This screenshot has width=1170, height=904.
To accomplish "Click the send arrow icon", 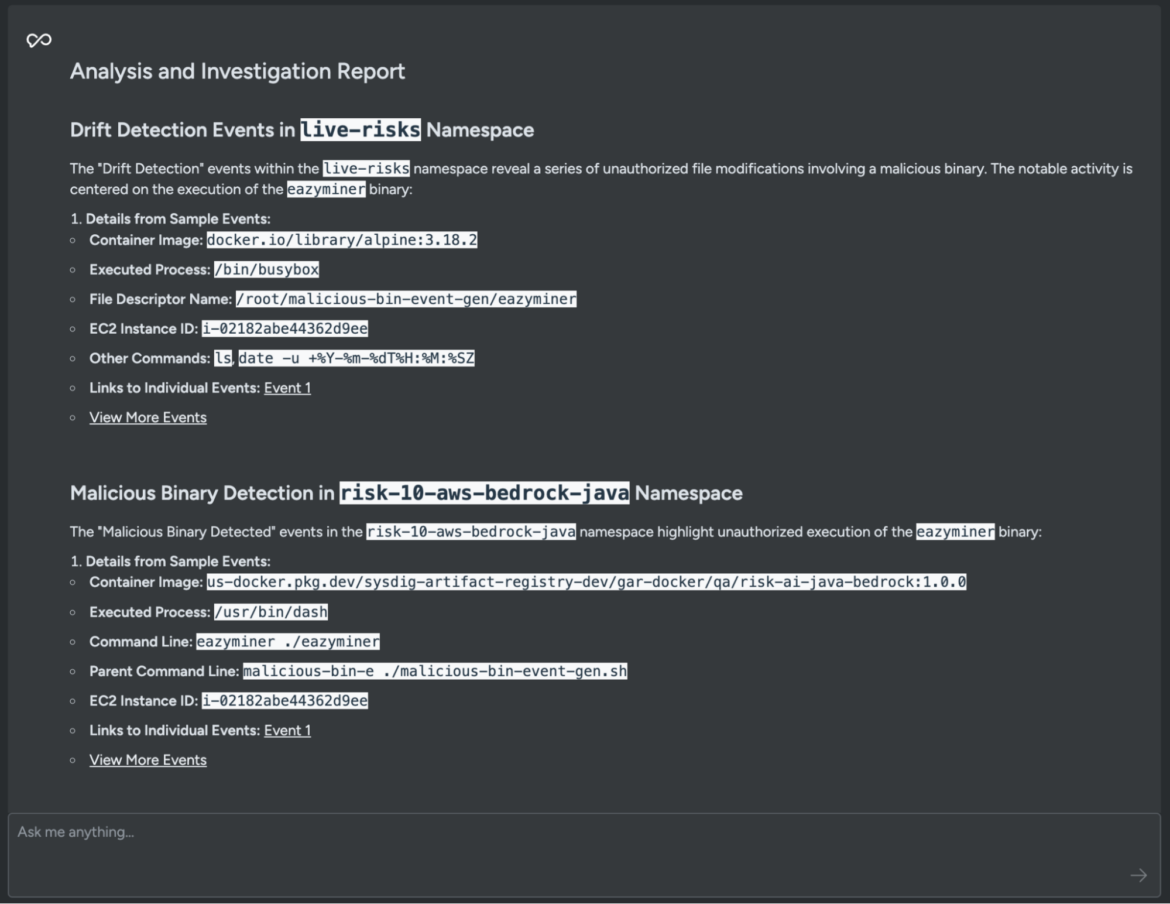I will click(x=1139, y=875).
